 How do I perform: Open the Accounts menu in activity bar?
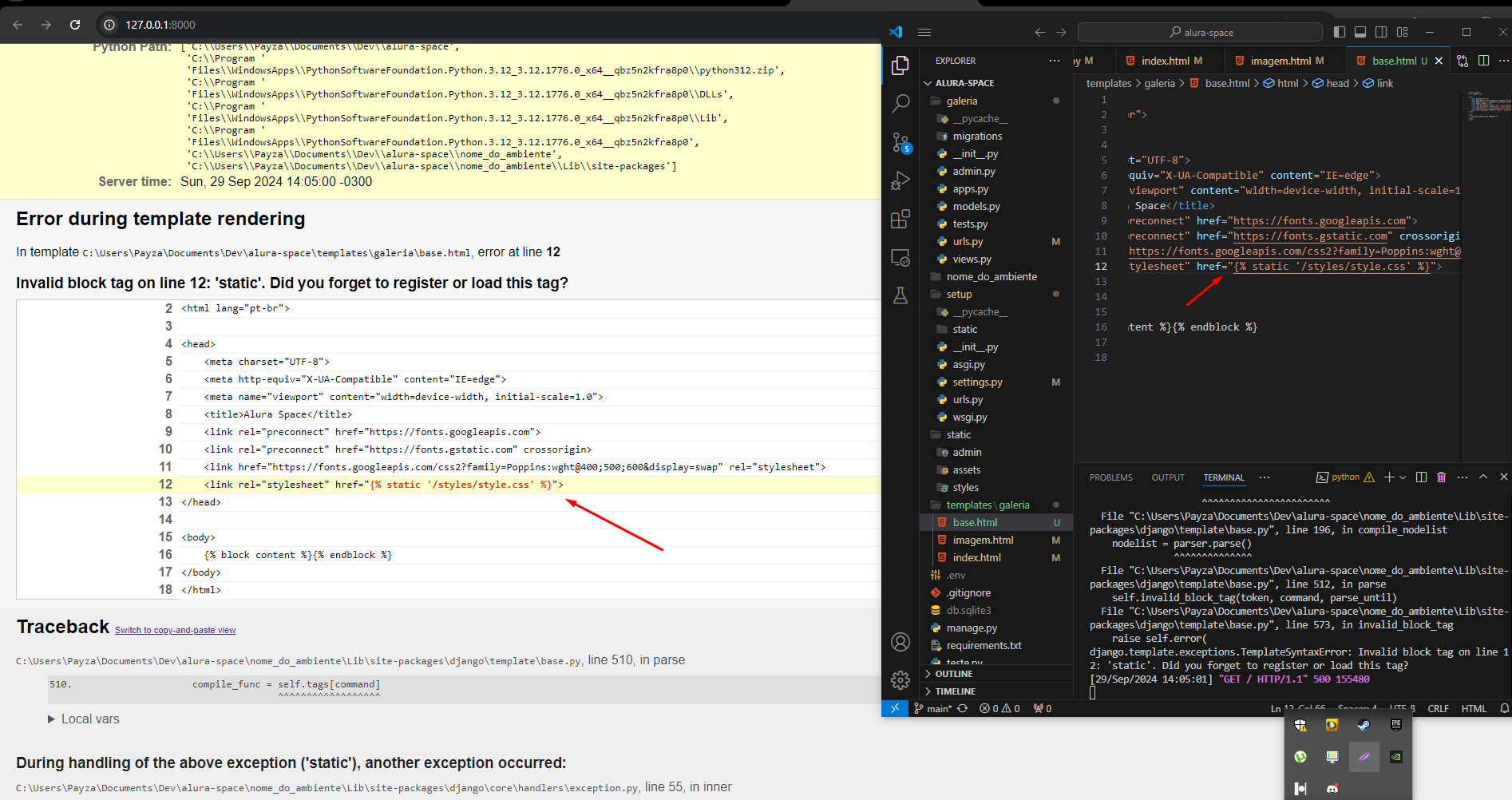(900, 642)
